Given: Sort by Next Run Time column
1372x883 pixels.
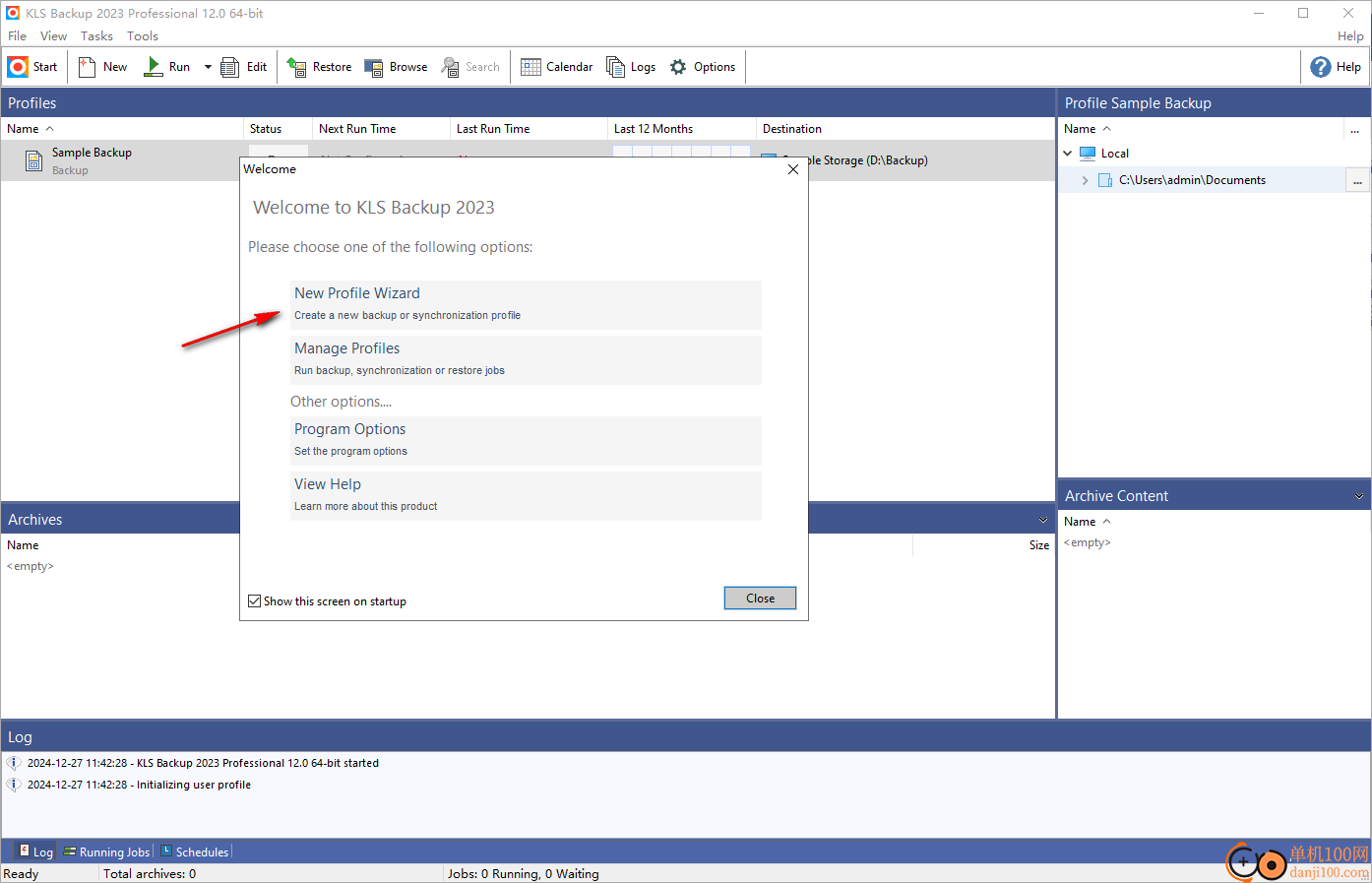Looking at the screenshot, I should [x=381, y=129].
